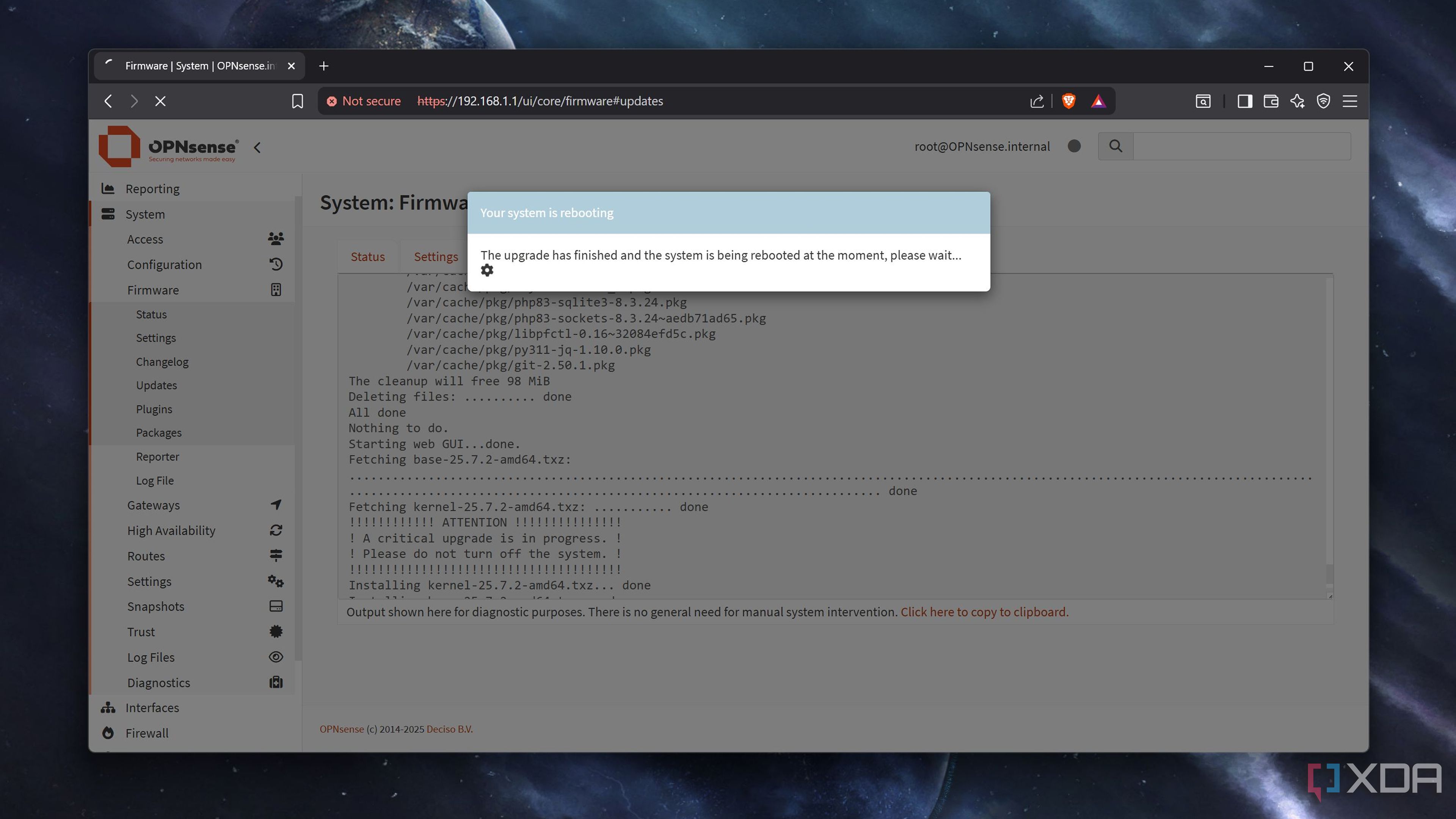The width and height of the screenshot is (1456, 819).
Task: Toggle the browser sidebar panel icon
Action: 1244,101
